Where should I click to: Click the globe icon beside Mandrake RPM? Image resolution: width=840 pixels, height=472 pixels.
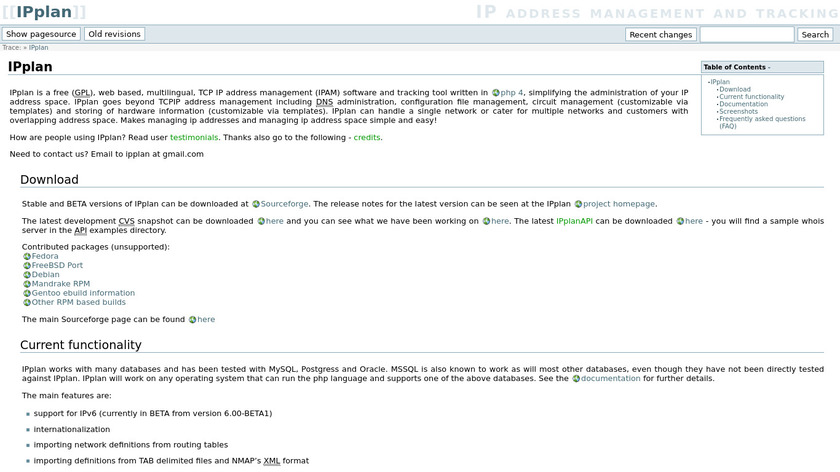tap(27, 284)
